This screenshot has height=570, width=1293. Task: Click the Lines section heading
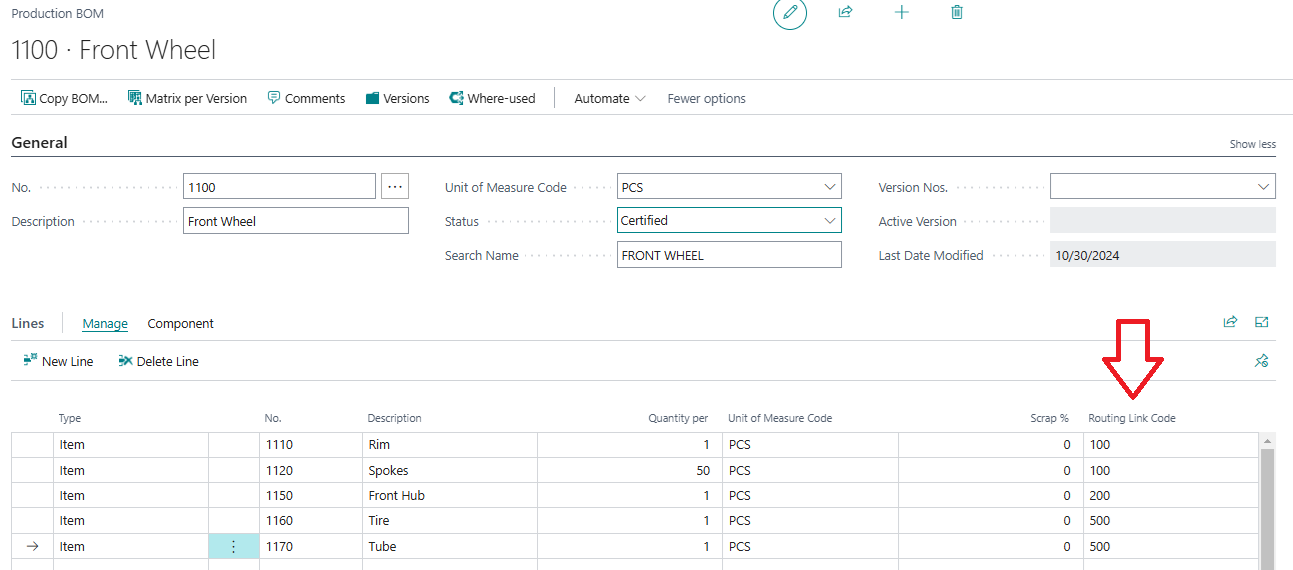[x=28, y=323]
